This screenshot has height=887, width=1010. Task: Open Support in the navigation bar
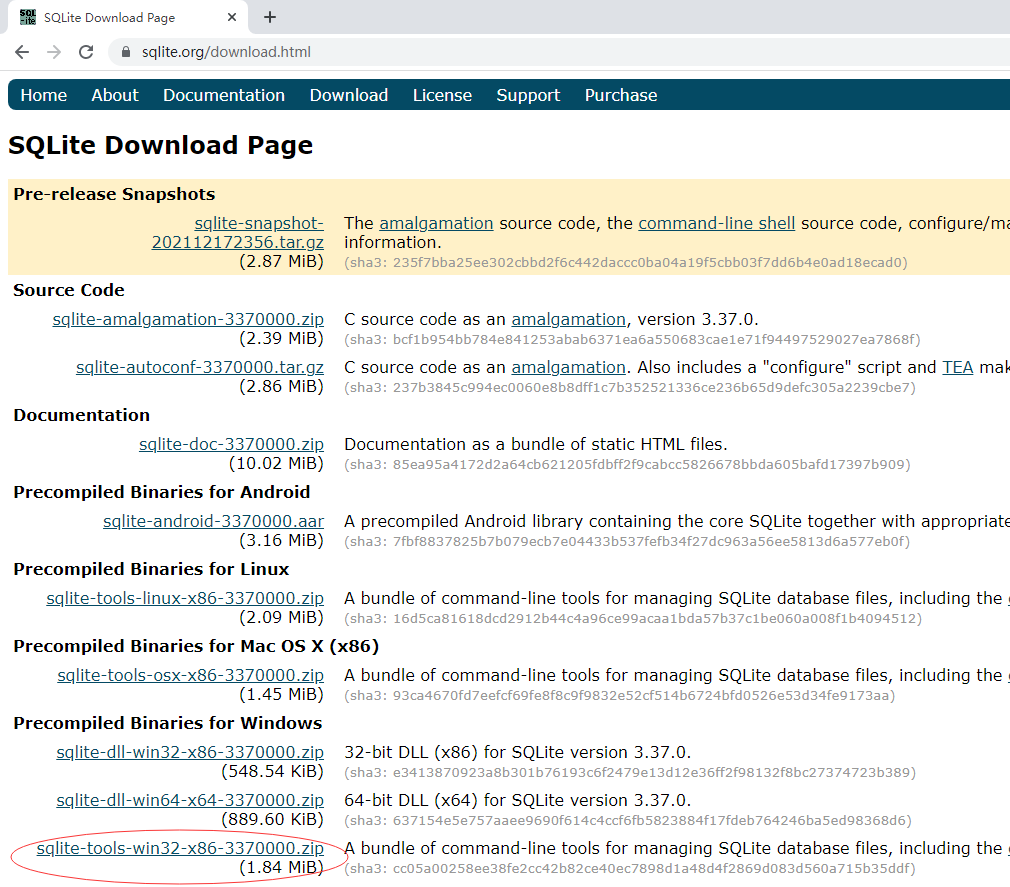(528, 95)
